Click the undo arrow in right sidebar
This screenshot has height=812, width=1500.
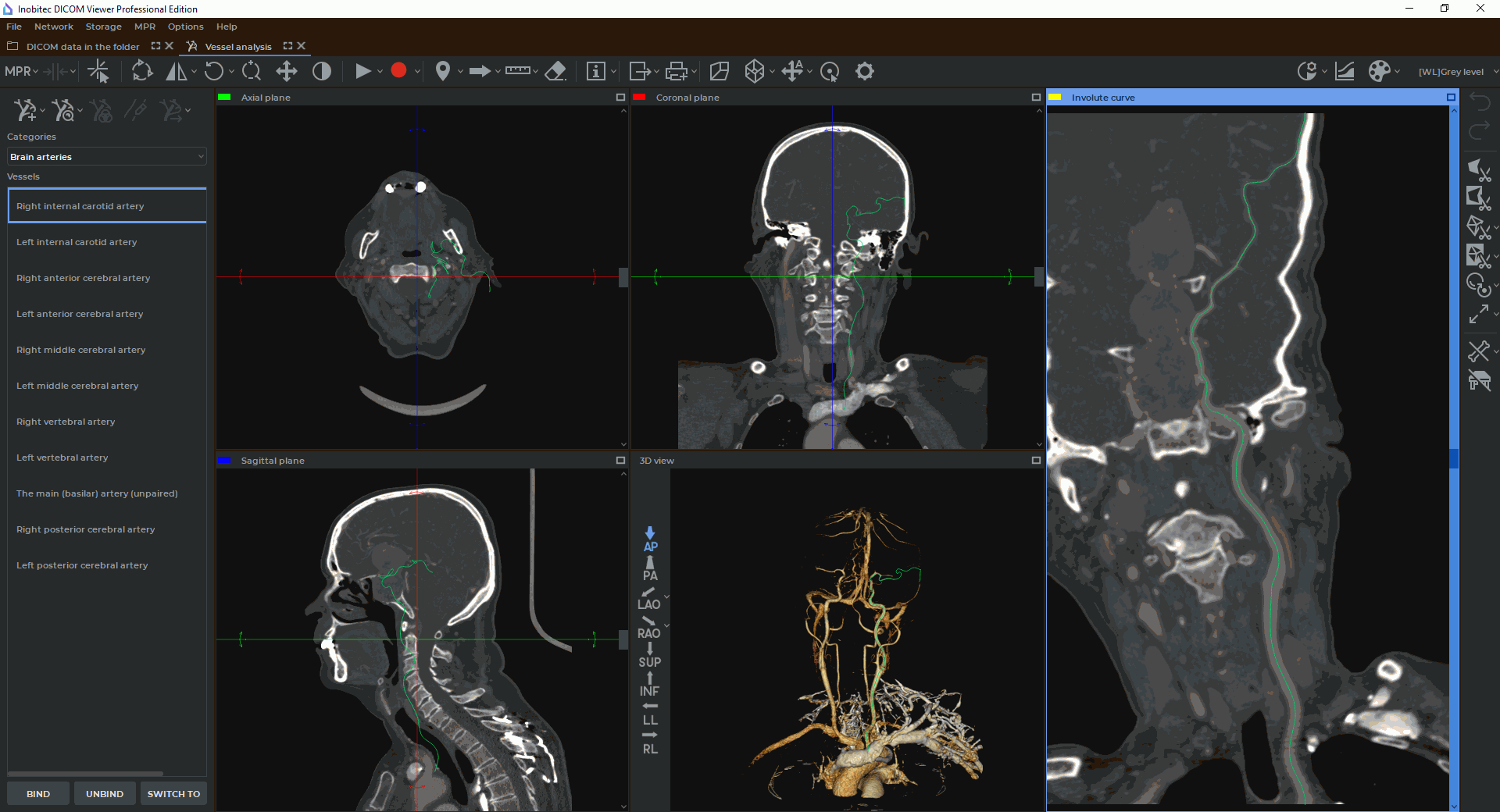click(x=1479, y=101)
